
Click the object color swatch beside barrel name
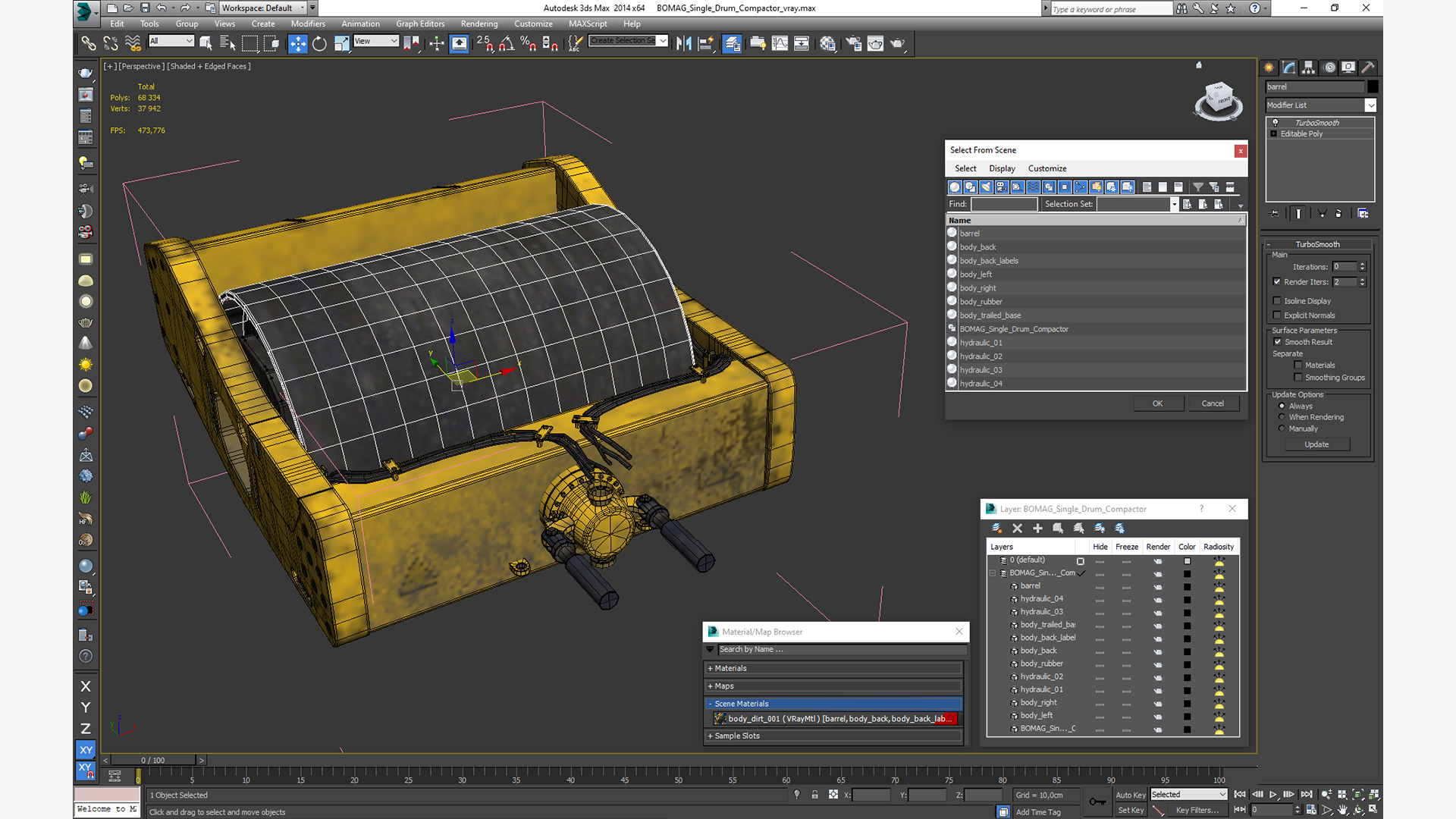click(1373, 86)
